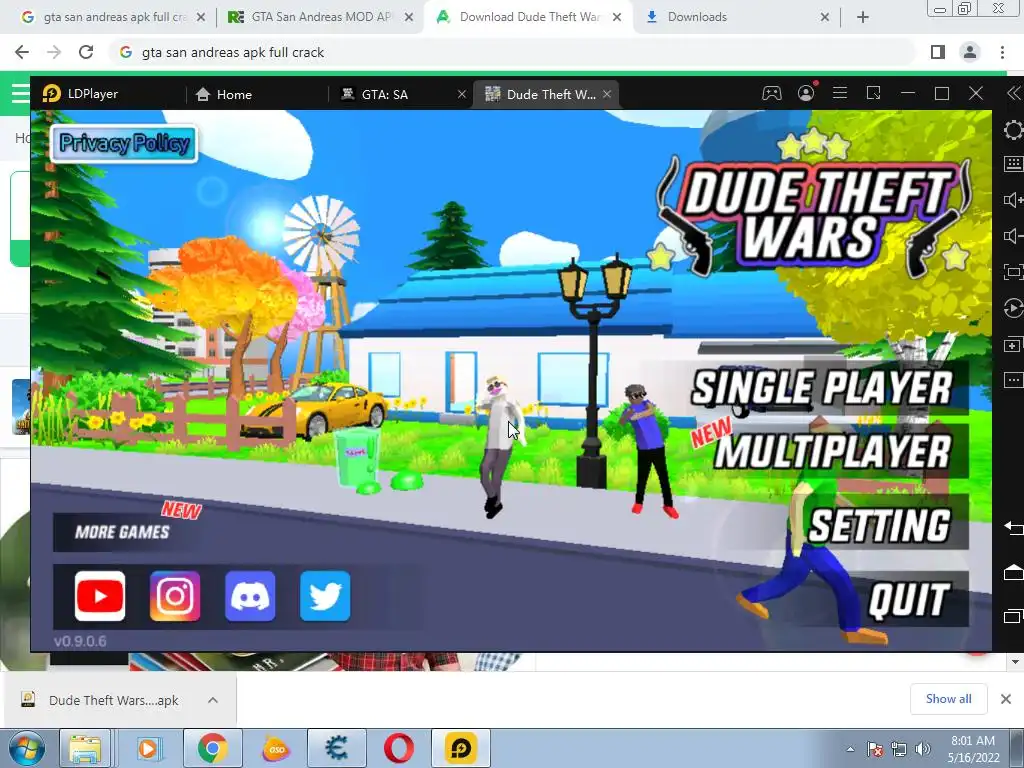Screen dimensions: 1024x768
Task: Click the Chrome page scrollbar down arrow
Action: 1015,662
